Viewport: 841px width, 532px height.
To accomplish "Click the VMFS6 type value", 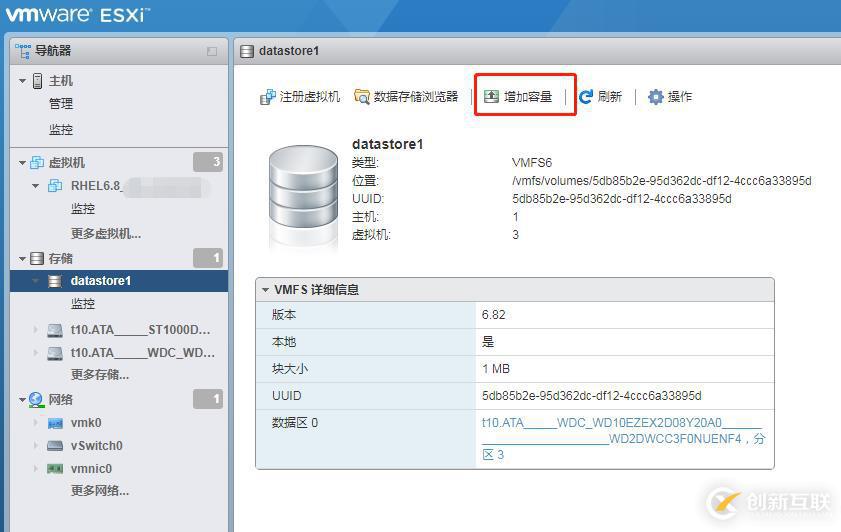I will 532,162.
